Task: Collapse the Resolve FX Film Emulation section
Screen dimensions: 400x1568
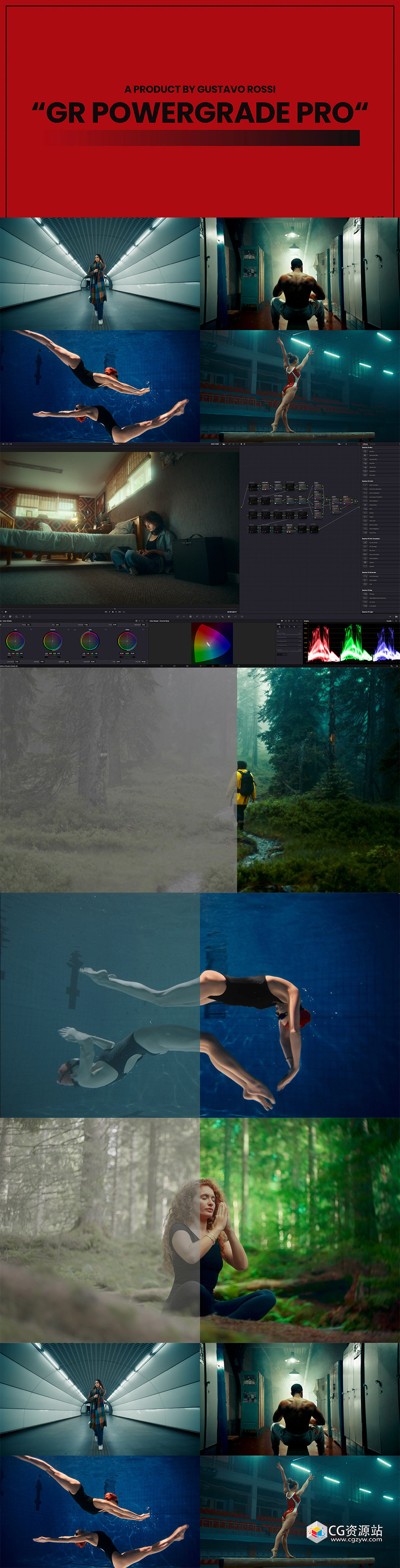Action: click(x=371, y=539)
